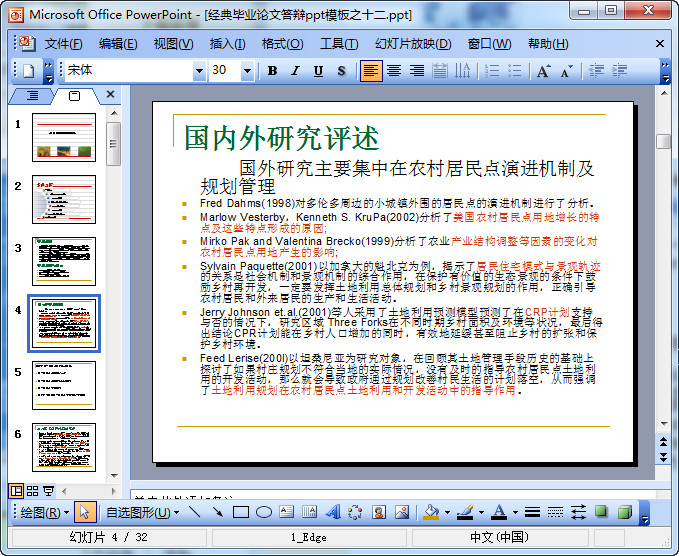Select the Oval shape tool

pyautogui.click(x=264, y=512)
